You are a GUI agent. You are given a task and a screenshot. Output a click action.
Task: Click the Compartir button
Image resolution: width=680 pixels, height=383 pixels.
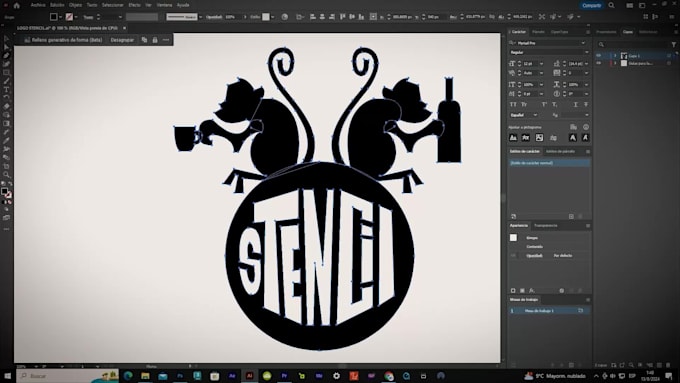[592, 5]
